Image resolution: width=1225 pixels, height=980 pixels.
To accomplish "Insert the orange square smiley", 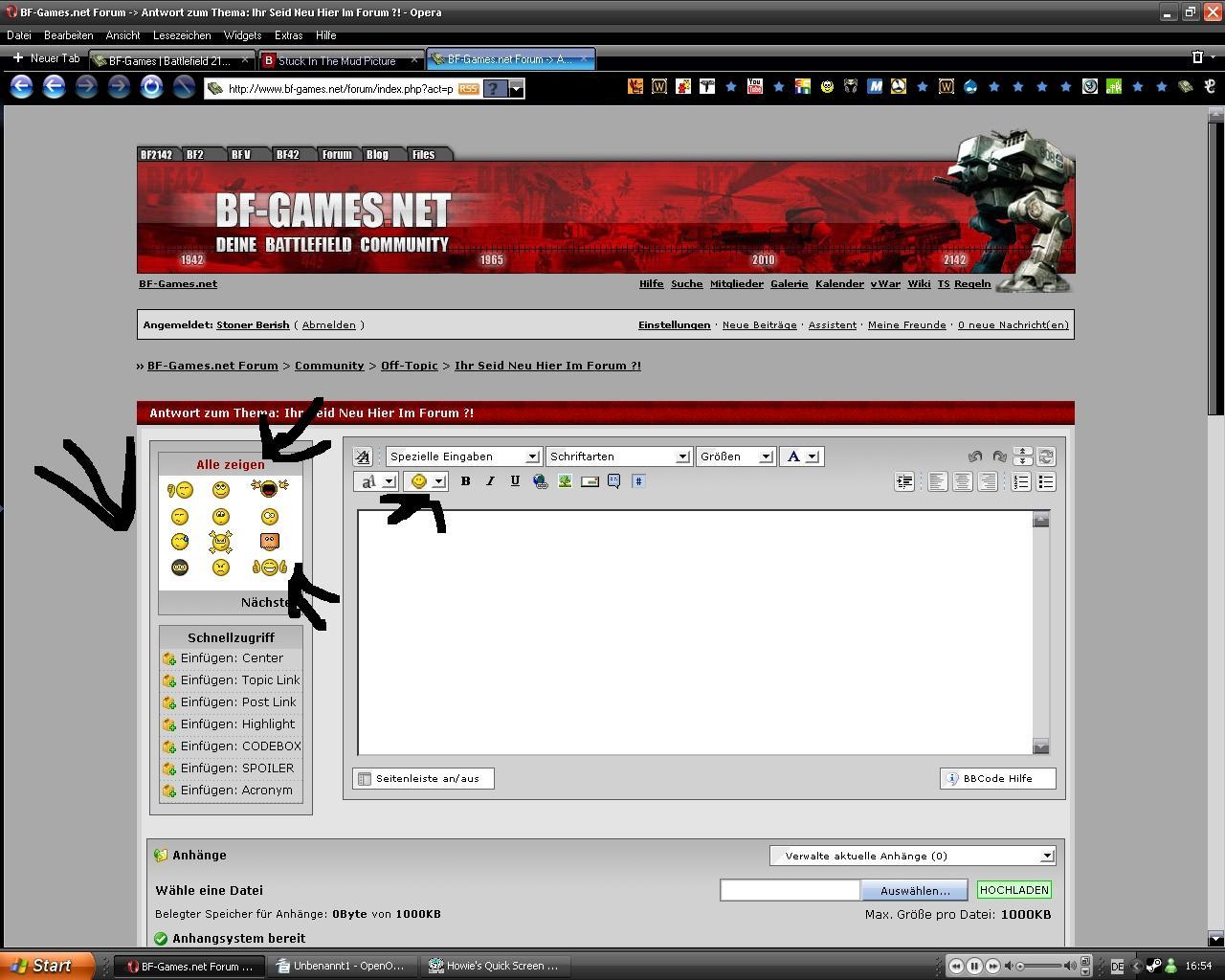I will (269, 542).
